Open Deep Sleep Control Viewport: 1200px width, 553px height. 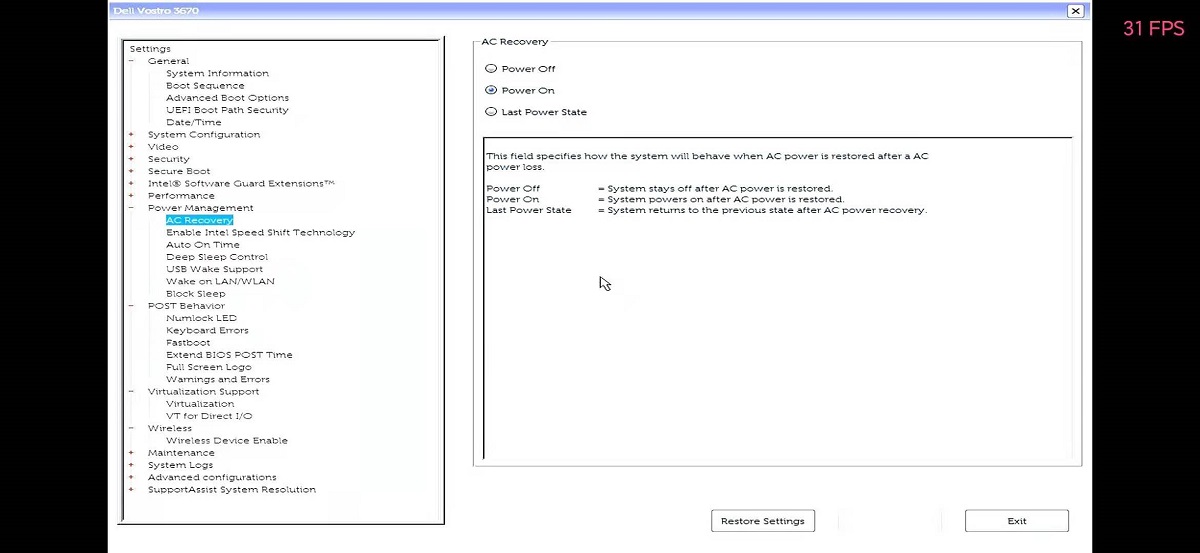[x=217, y=257]
